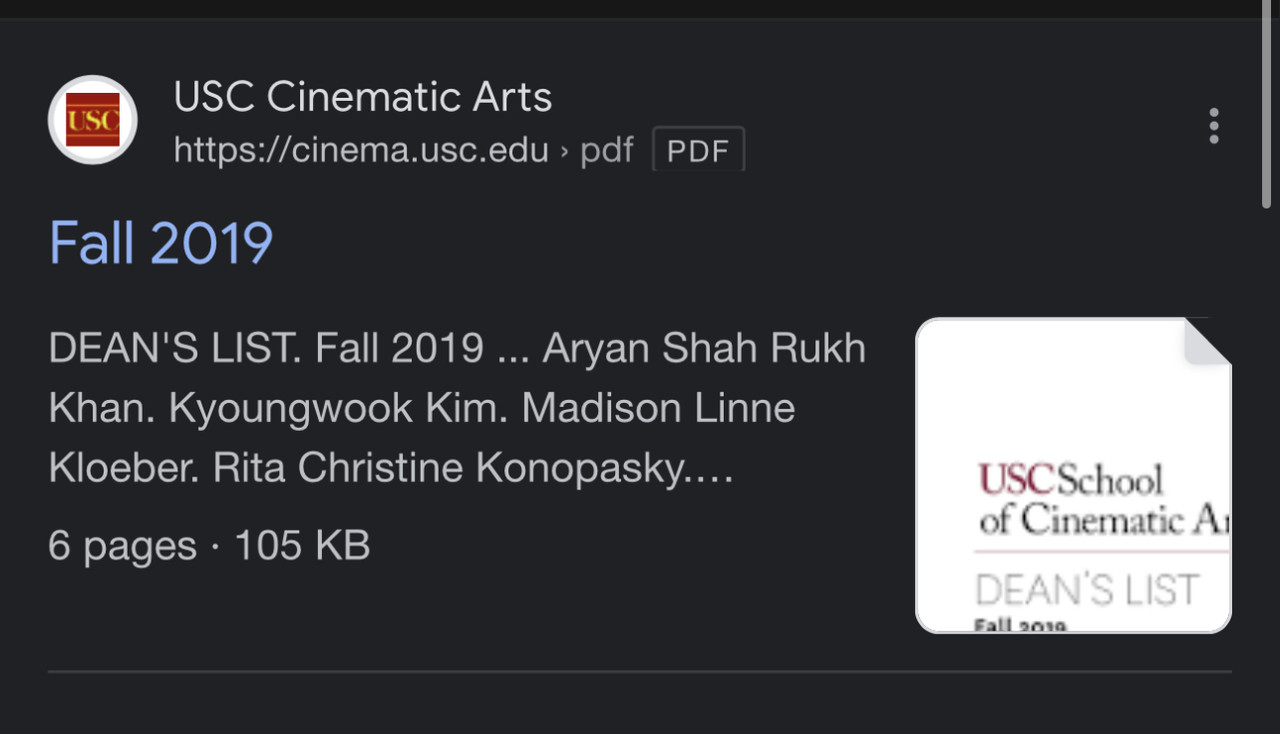Open the three-dot more options menu
Screen dimensions: 1280x734
point(1214,126)
